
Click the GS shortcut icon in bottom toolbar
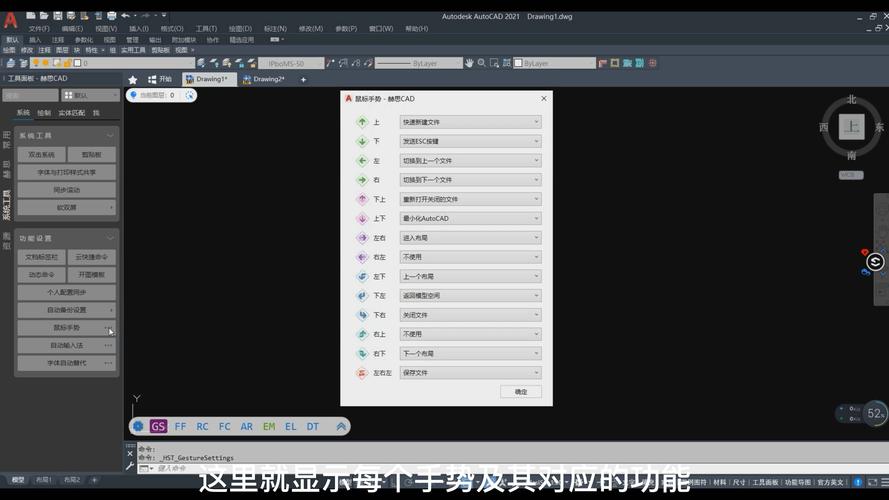coord(158,426)
